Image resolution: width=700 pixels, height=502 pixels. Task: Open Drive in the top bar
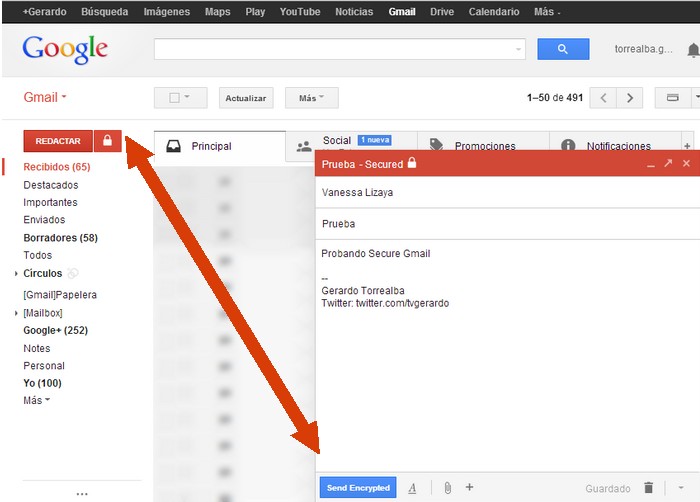[442, 12]
